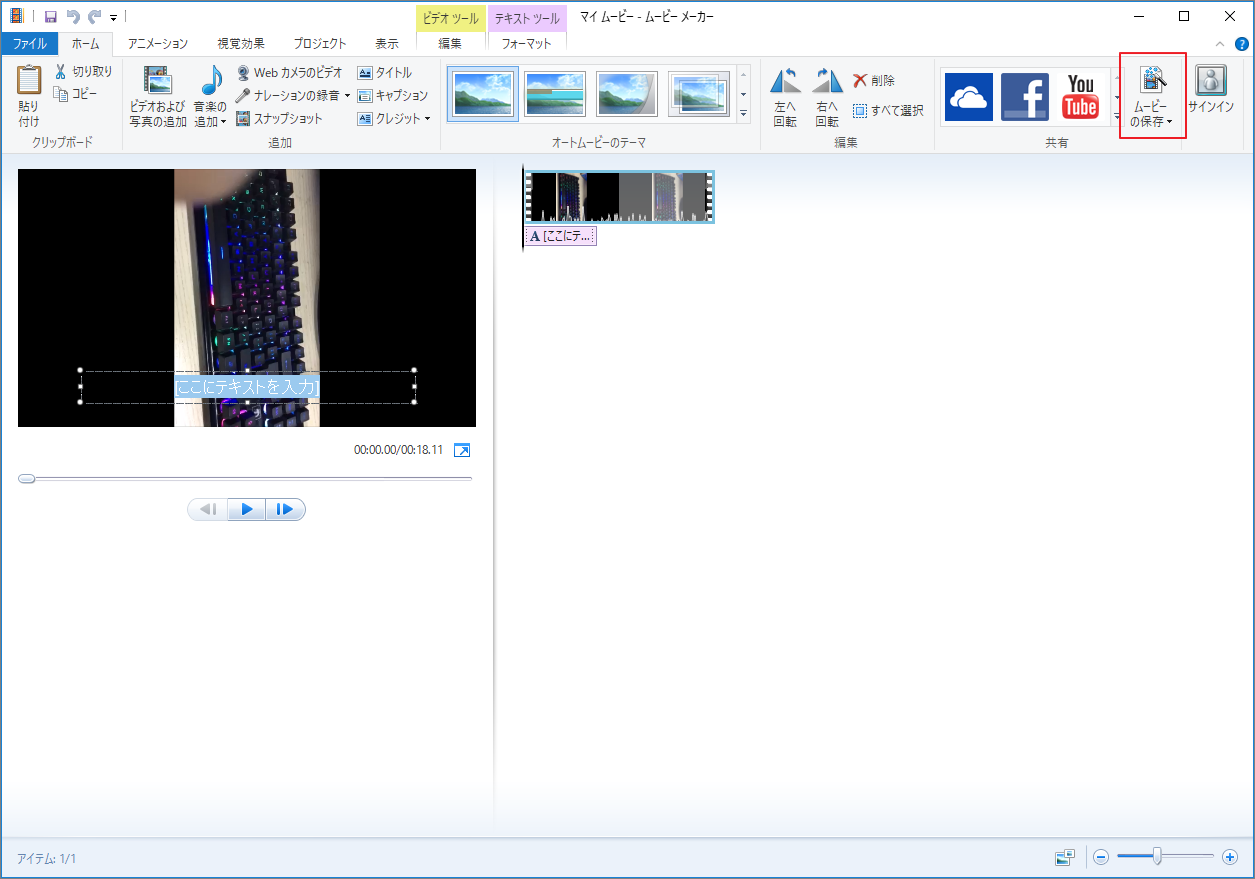Add videos and photos (ビデオおよび写真の追加)
Viewport: 1255px width, 879px height.
[157, 97]
